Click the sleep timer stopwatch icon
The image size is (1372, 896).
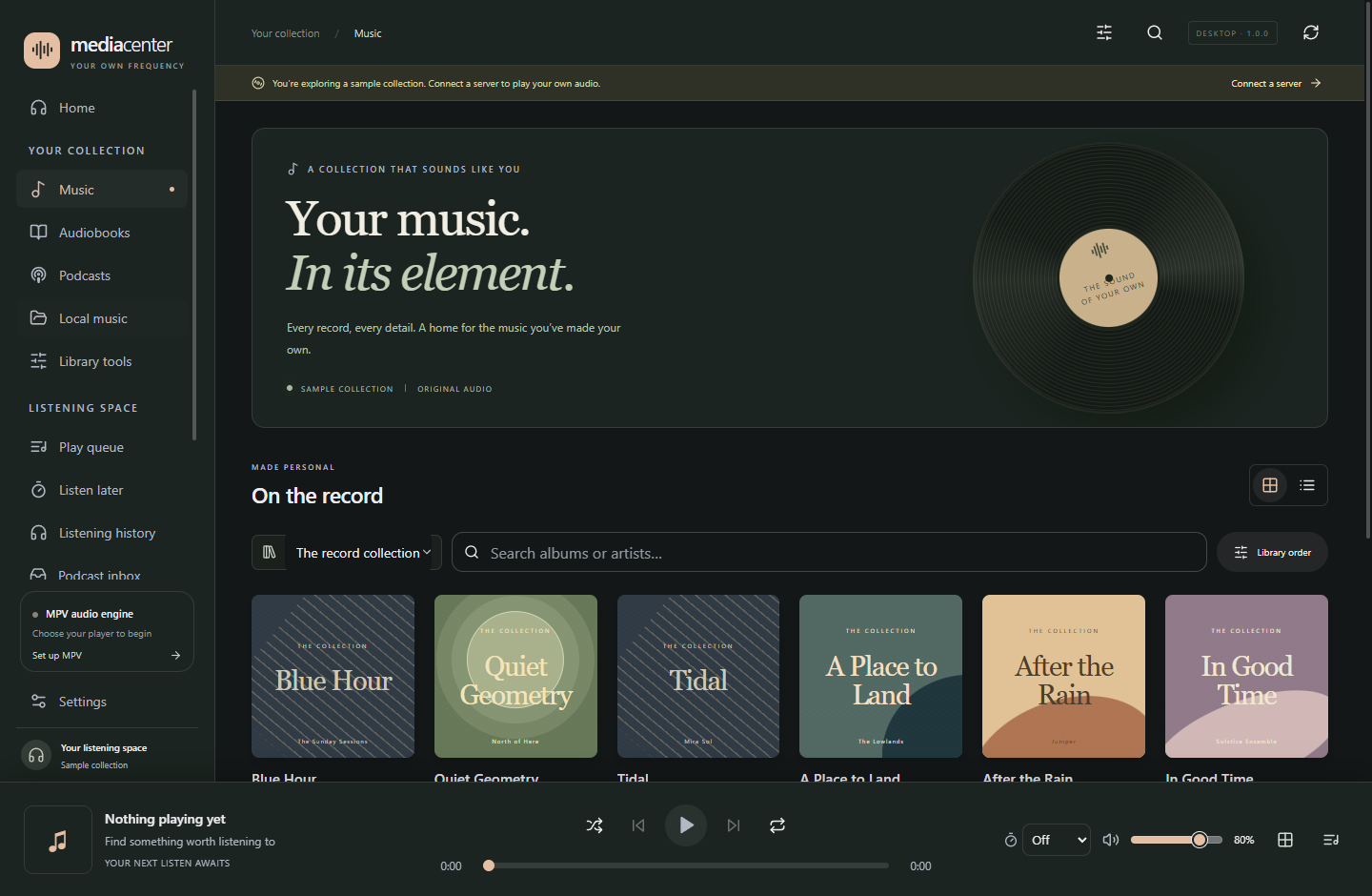[1011, 840]
